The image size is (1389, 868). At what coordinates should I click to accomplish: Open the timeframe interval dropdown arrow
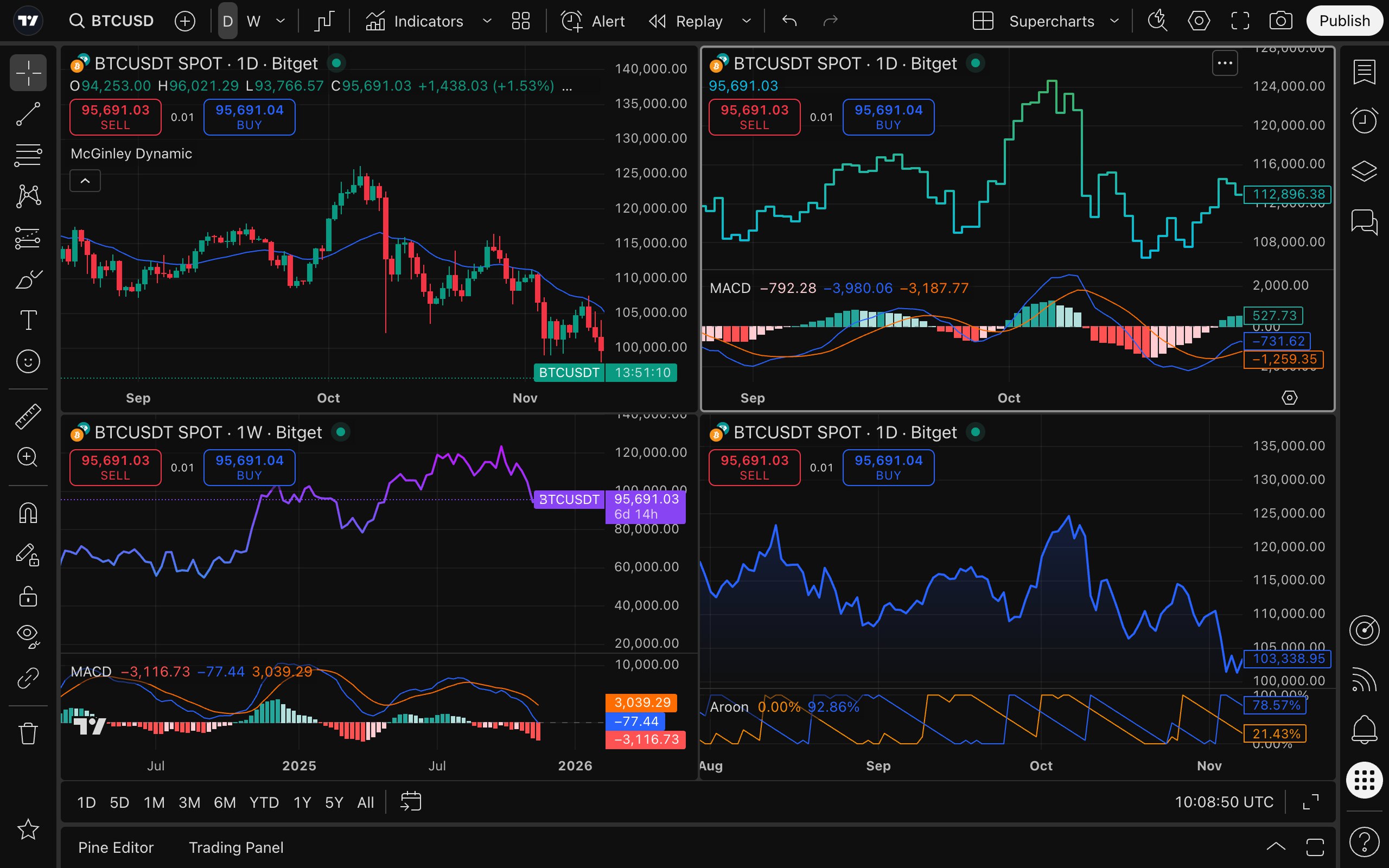(280, 21)
